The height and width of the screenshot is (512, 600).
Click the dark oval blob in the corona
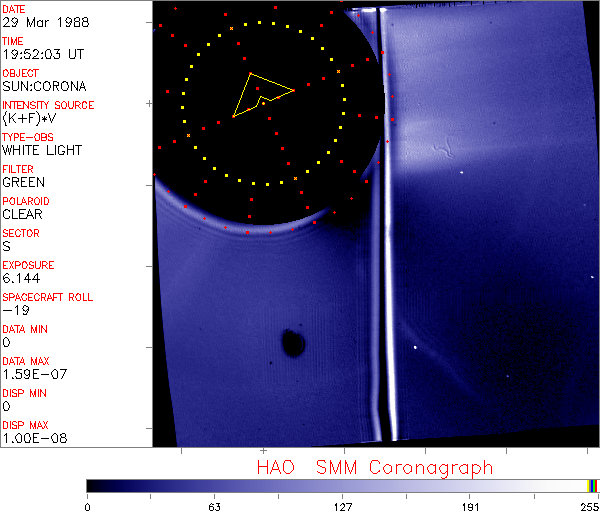coord(293,343)
